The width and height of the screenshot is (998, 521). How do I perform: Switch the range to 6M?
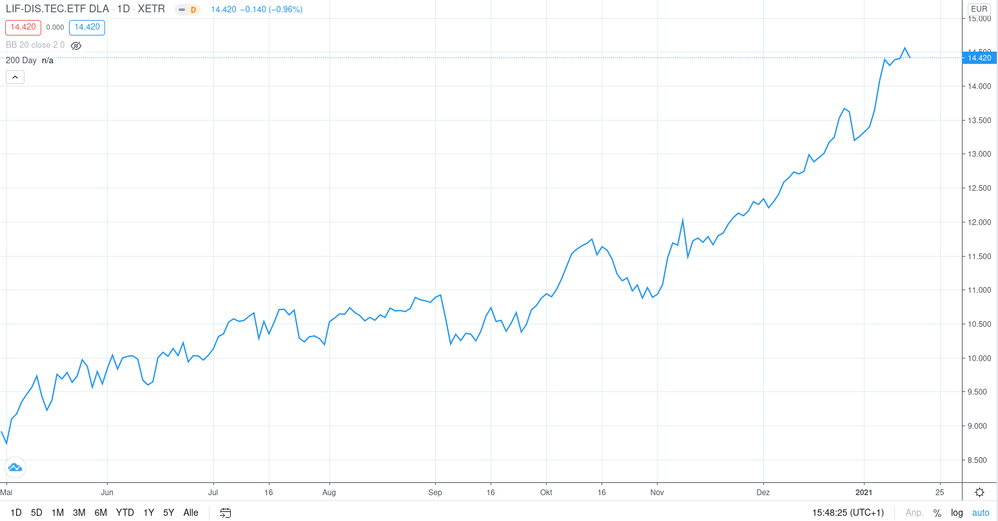coord(101,513)
